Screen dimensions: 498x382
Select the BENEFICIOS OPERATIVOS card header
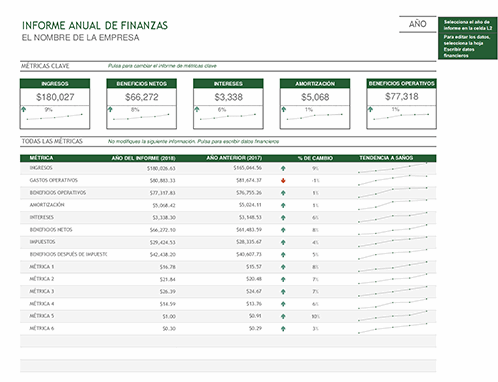click(402, 83)
